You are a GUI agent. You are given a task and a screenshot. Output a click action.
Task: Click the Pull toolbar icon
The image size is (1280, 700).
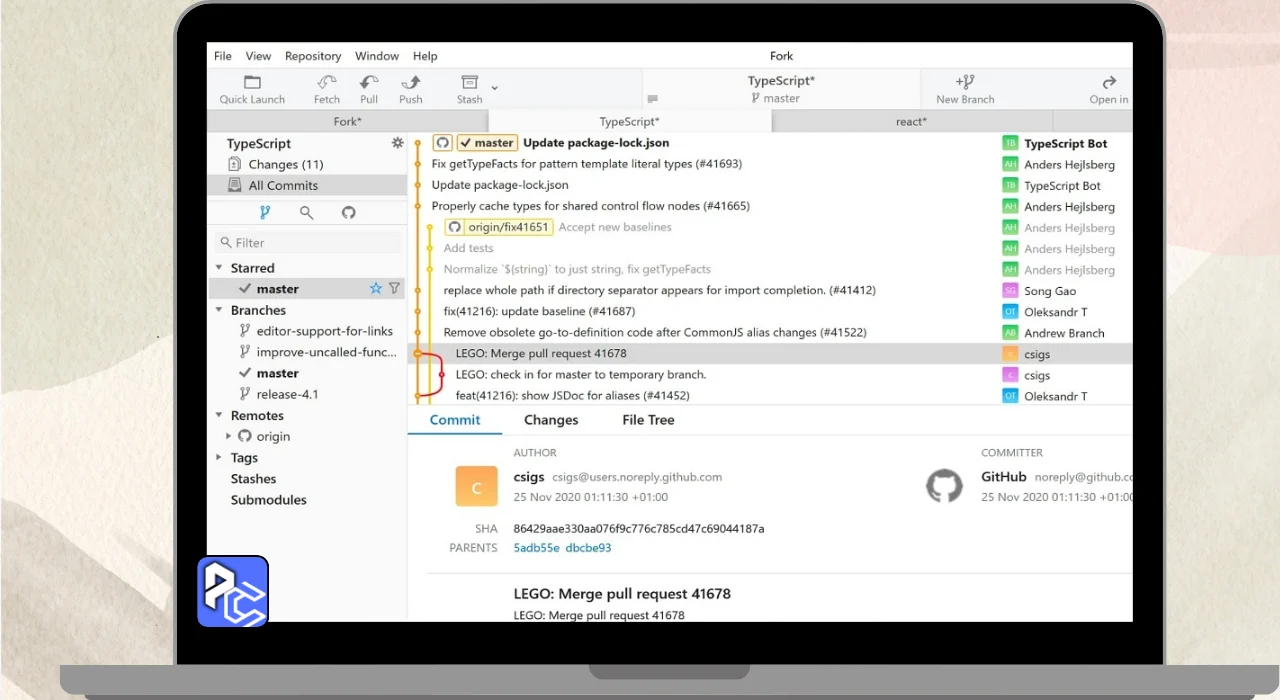[x=369, y=83]
